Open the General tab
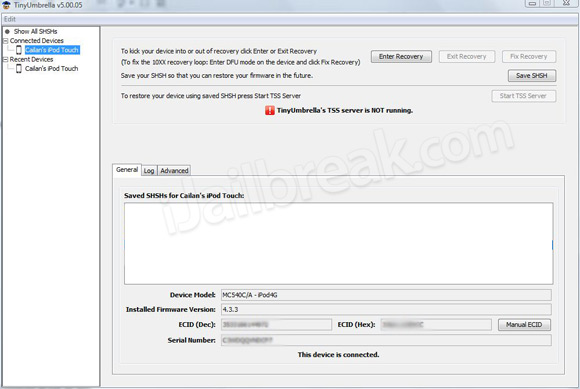 coord(127,170)
